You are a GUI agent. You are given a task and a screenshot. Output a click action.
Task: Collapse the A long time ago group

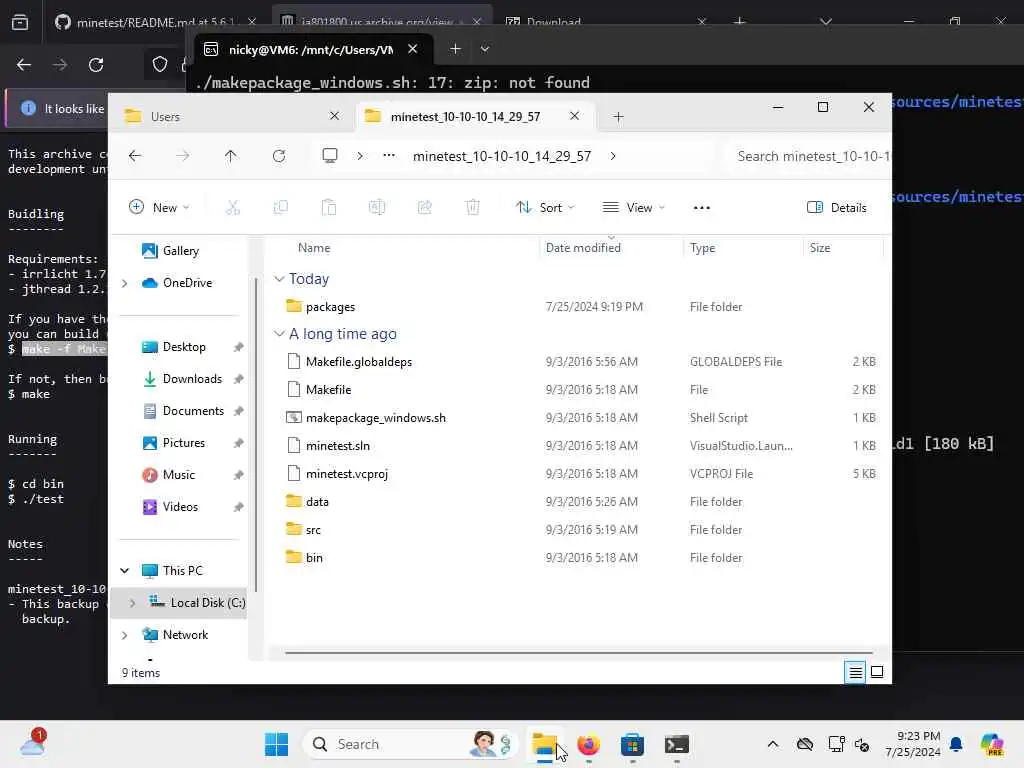pyautogui.click(x=279, y=334)
